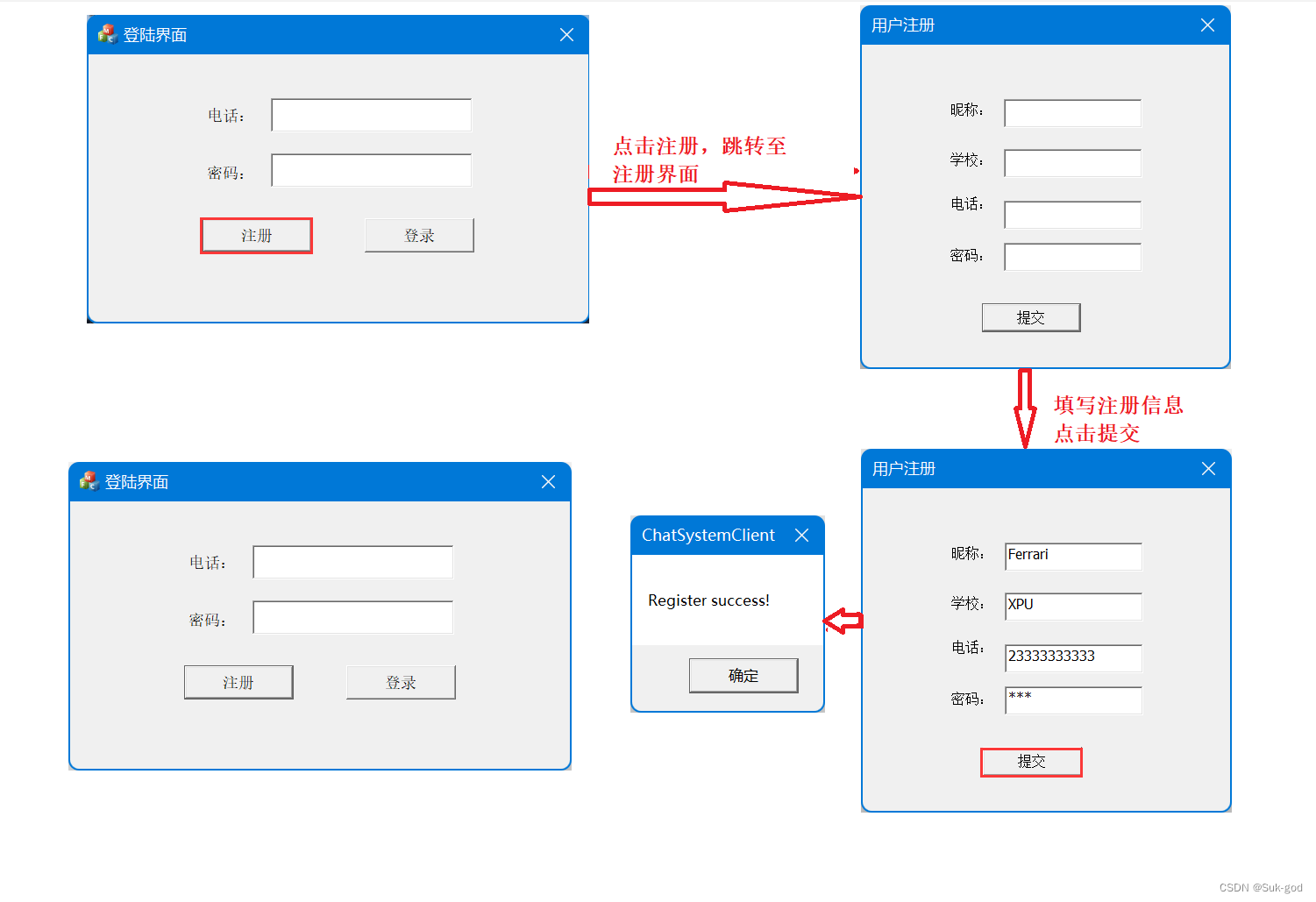Click 登录 in the lower login dialog
The width and height of the screenshot is (1316, 902).
[401, 682]
